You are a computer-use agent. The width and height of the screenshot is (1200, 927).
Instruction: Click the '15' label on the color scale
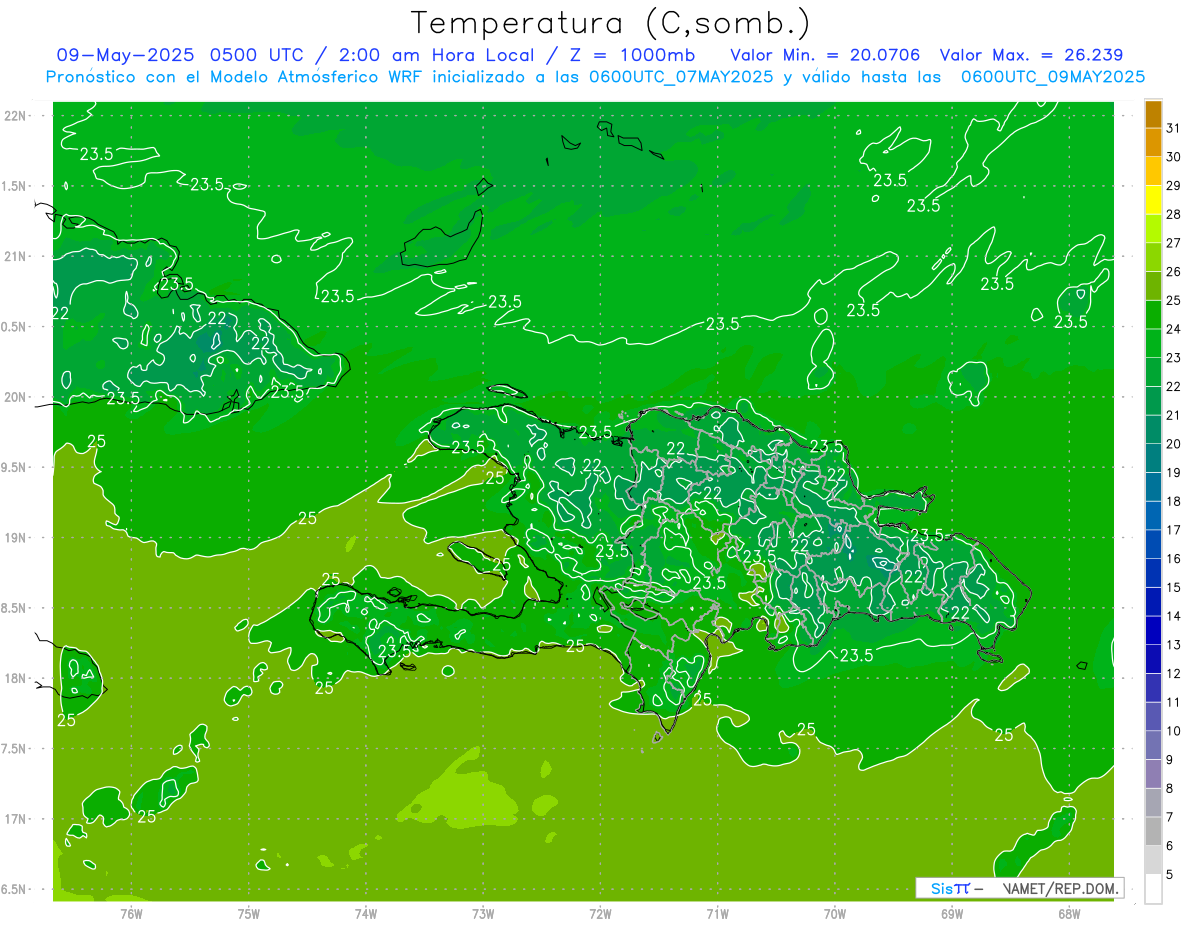(x=1173, y=587)
